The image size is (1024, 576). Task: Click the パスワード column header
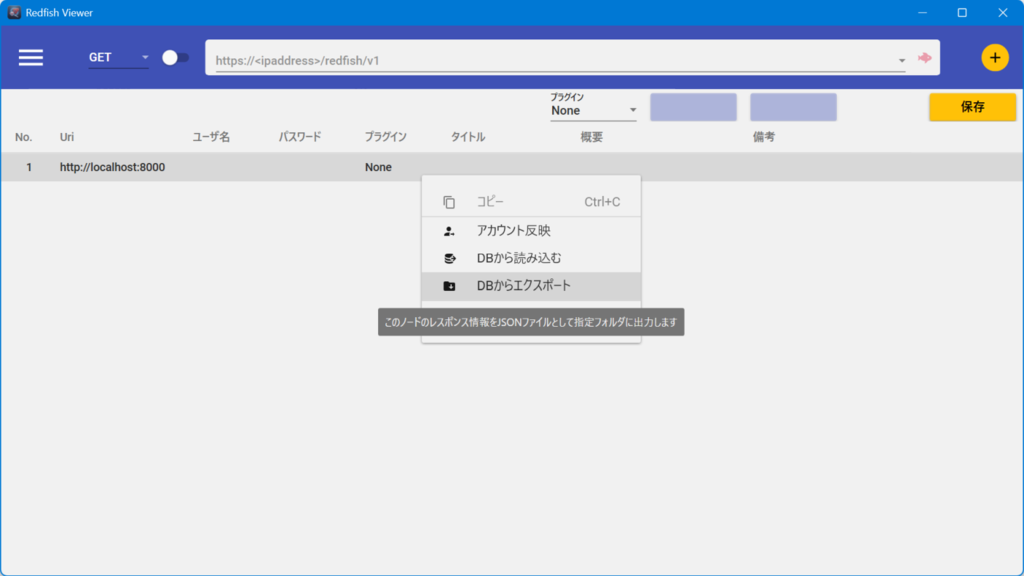(300, 137)
